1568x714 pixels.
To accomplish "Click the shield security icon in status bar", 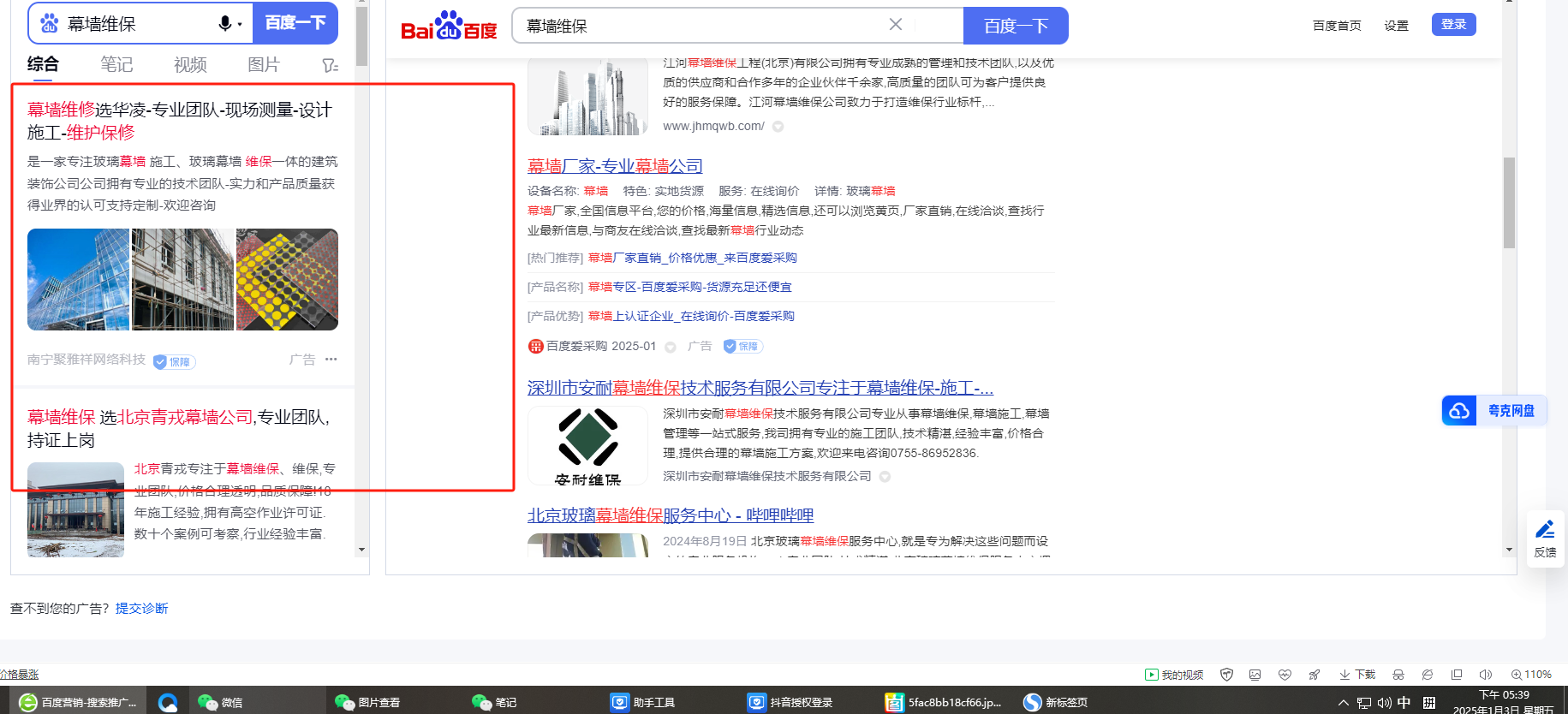I will coord(1226,675).
